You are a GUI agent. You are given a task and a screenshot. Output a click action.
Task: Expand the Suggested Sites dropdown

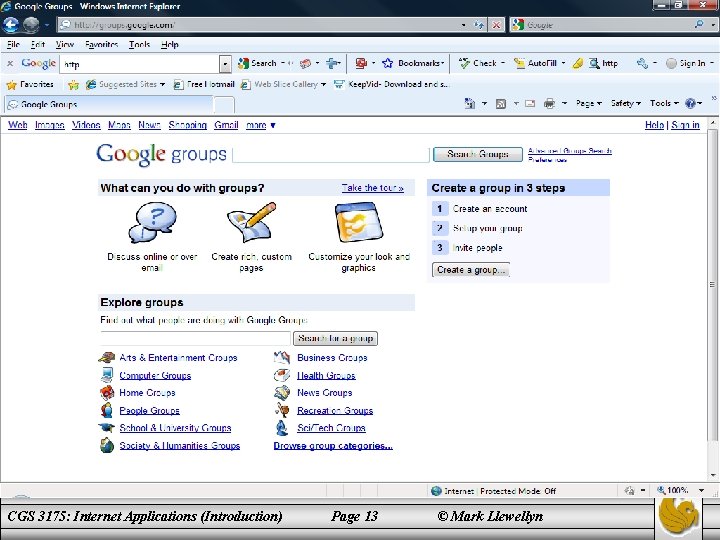(x=163, y=84)
